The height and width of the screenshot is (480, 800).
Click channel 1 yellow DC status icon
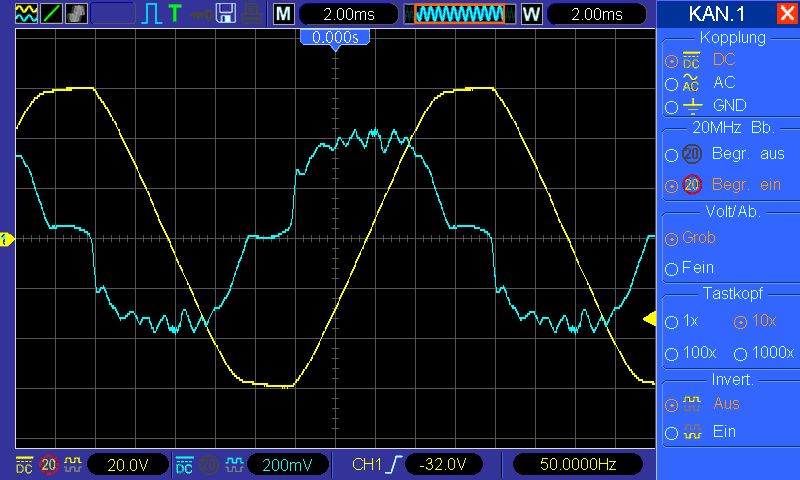24,465
